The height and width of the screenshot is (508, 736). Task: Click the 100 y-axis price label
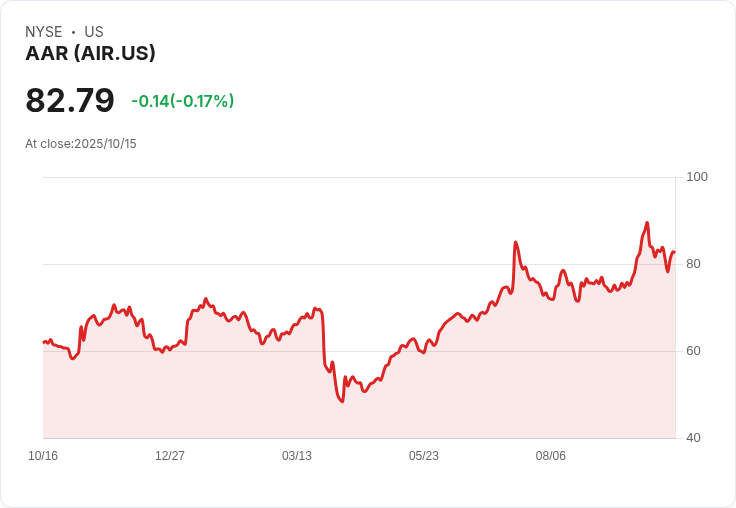[697, 177]
